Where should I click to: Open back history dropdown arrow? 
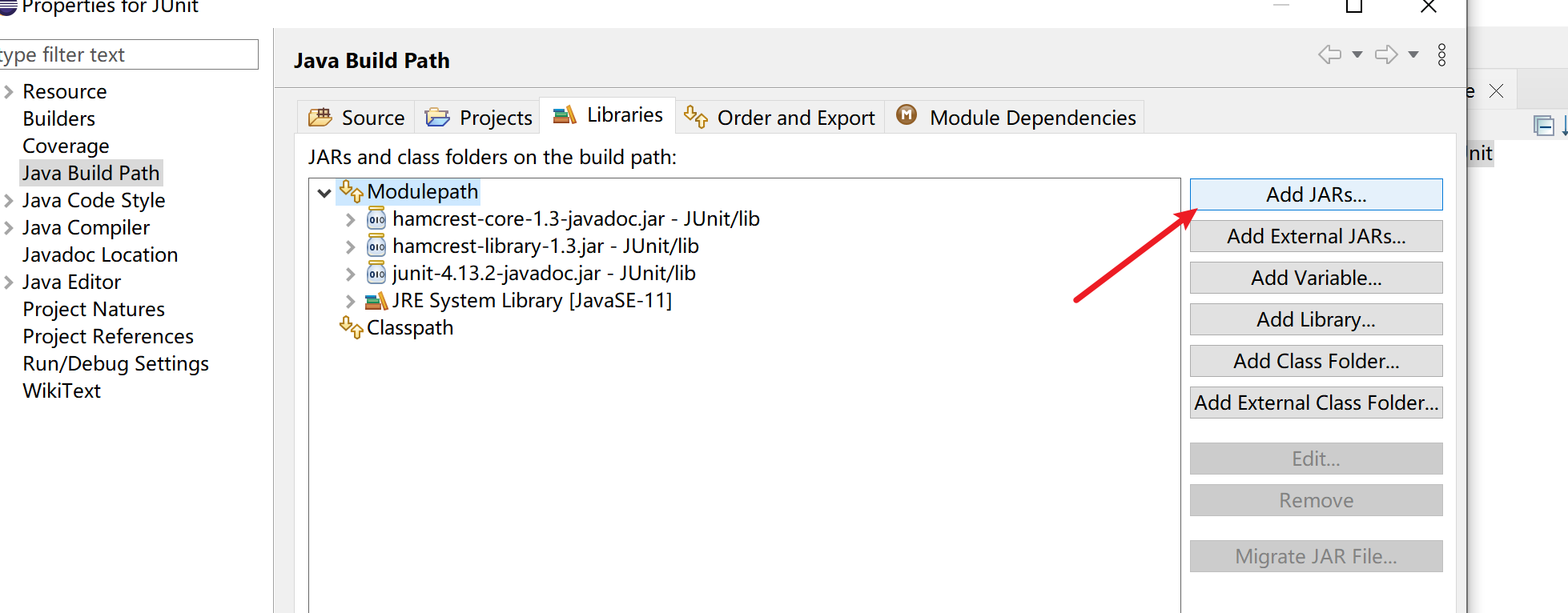[x=1357, y=54]
